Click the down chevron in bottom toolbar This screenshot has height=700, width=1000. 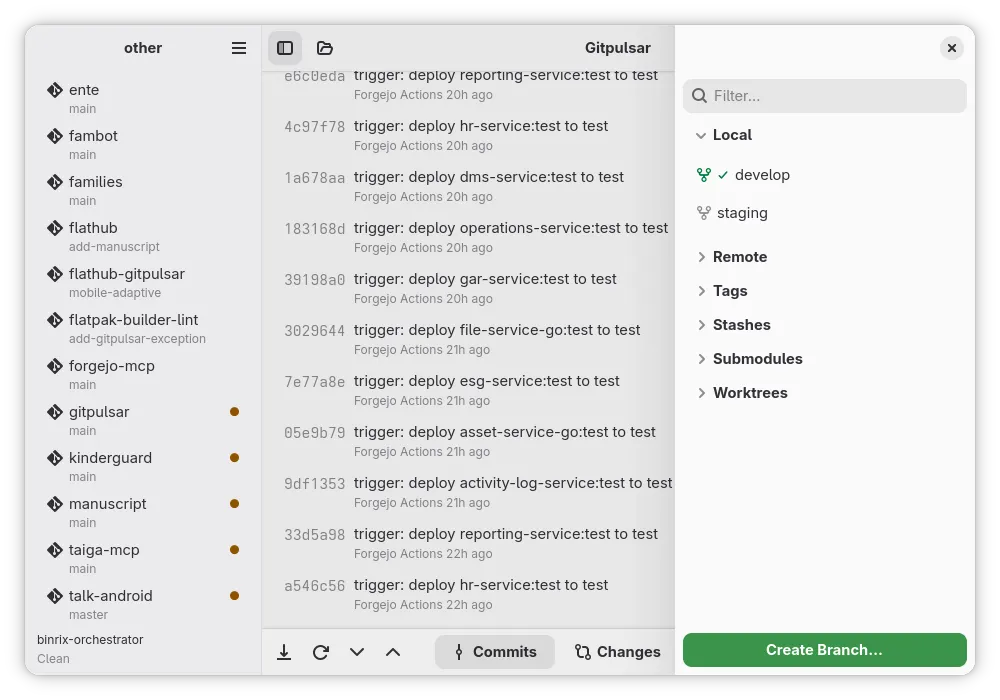click(357, 652)
